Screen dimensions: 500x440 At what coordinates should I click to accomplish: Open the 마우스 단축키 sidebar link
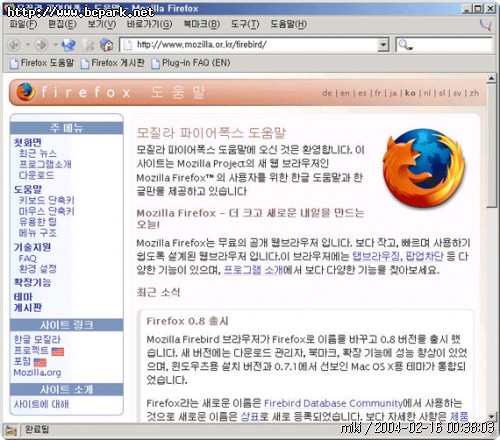tap(46, 211)
